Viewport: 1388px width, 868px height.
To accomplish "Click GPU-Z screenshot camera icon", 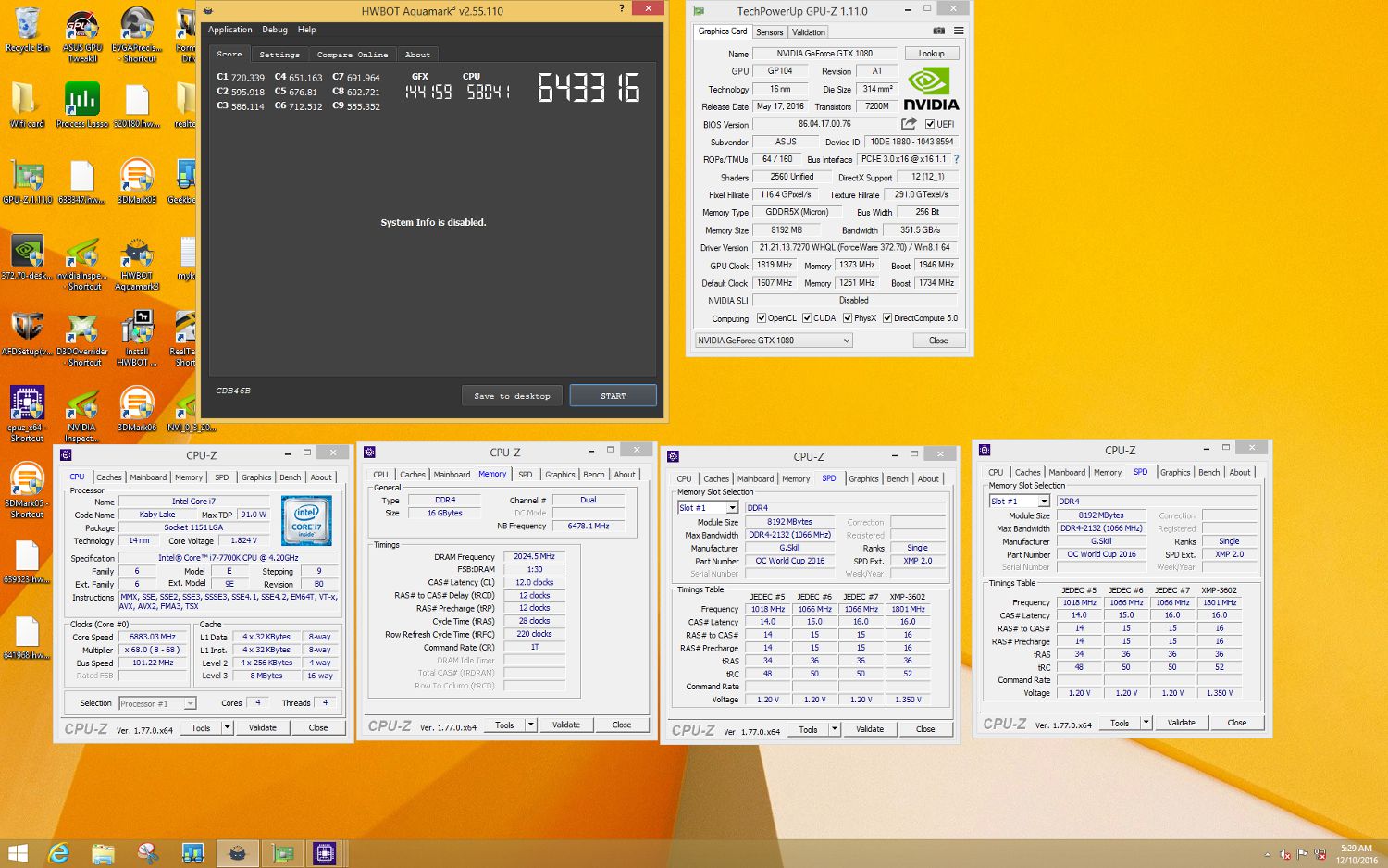I will (x=939, y=31).
